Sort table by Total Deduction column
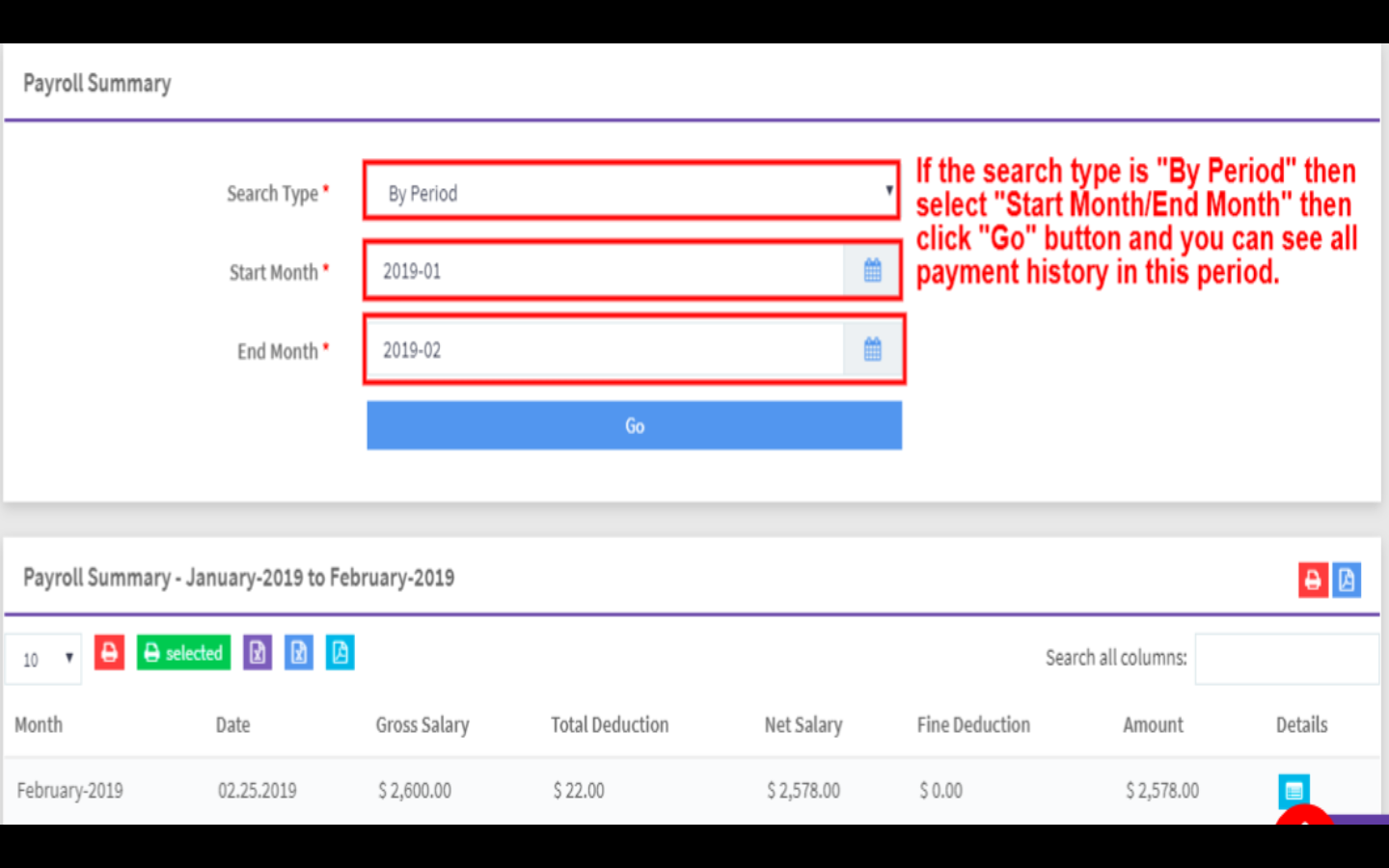The image size is (1389, 868). pos(610,725)
